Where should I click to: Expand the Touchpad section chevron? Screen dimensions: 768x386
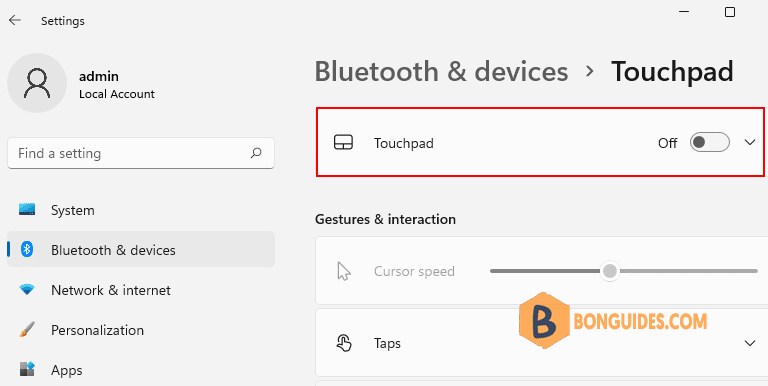pyautogui.click(x=750, y=143)
